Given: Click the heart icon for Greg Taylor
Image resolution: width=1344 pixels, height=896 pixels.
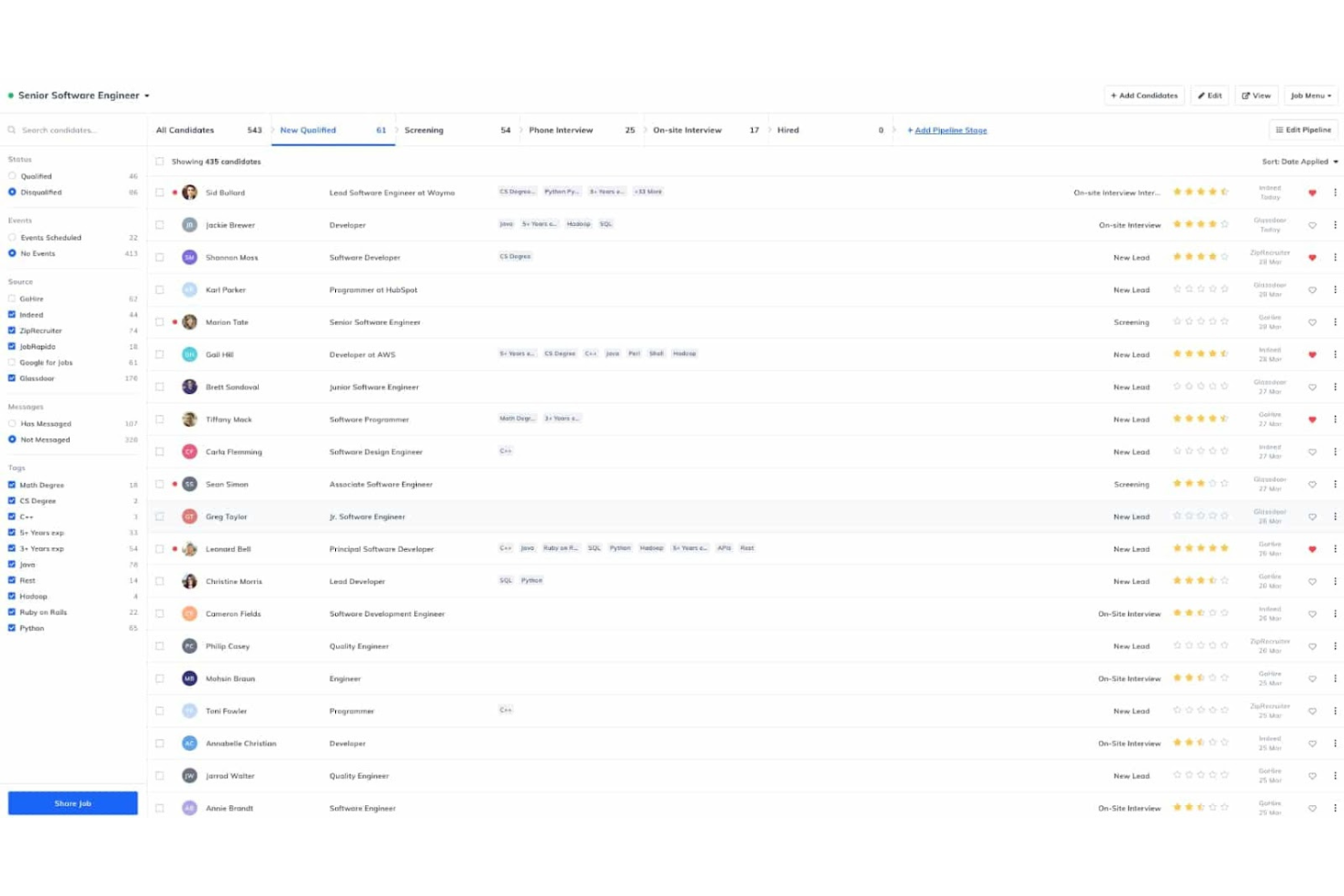Looking at the screenshot, I should tap(1312, 517).
